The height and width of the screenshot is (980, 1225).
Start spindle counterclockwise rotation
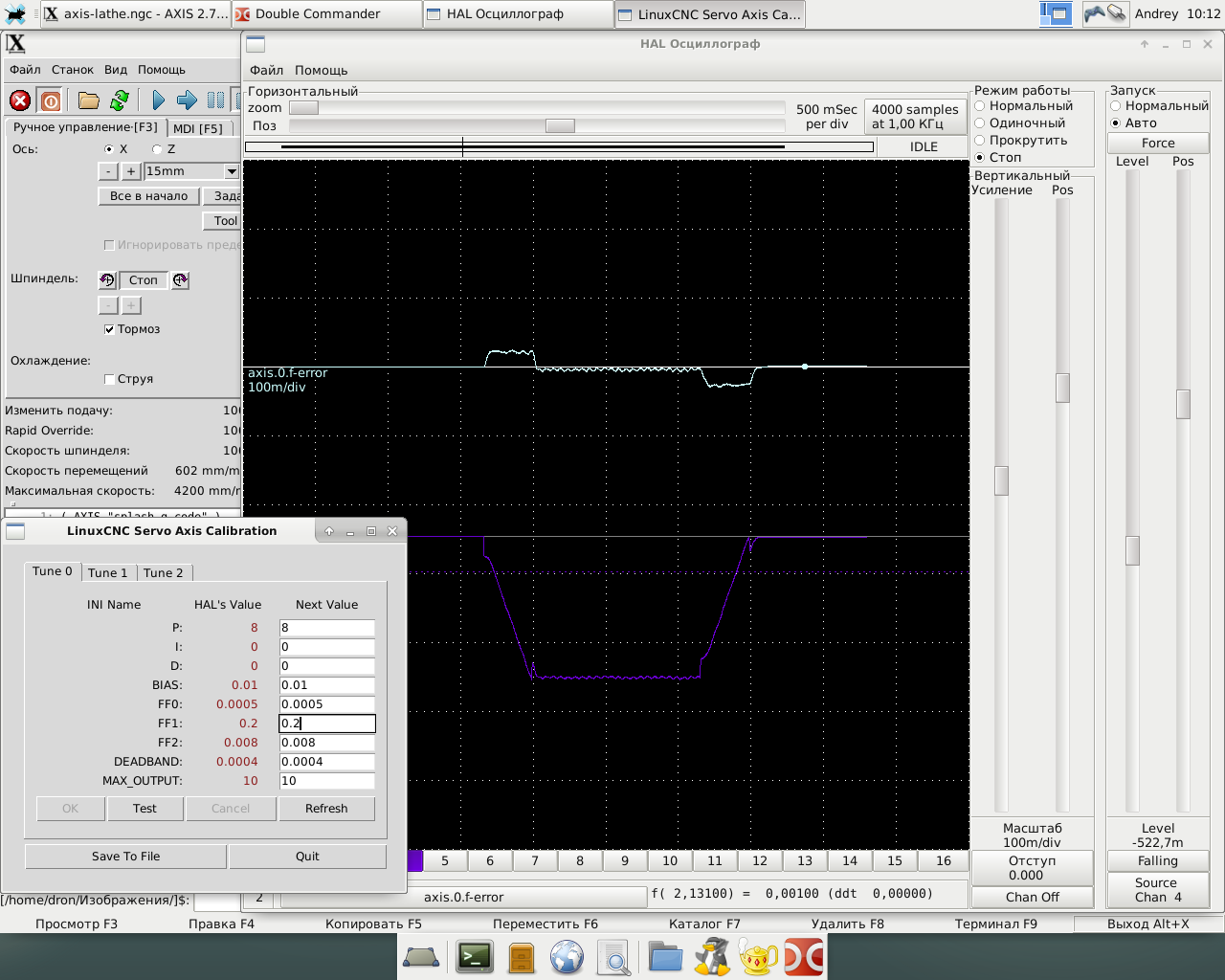pyautogui.click(x=107, y=280)
